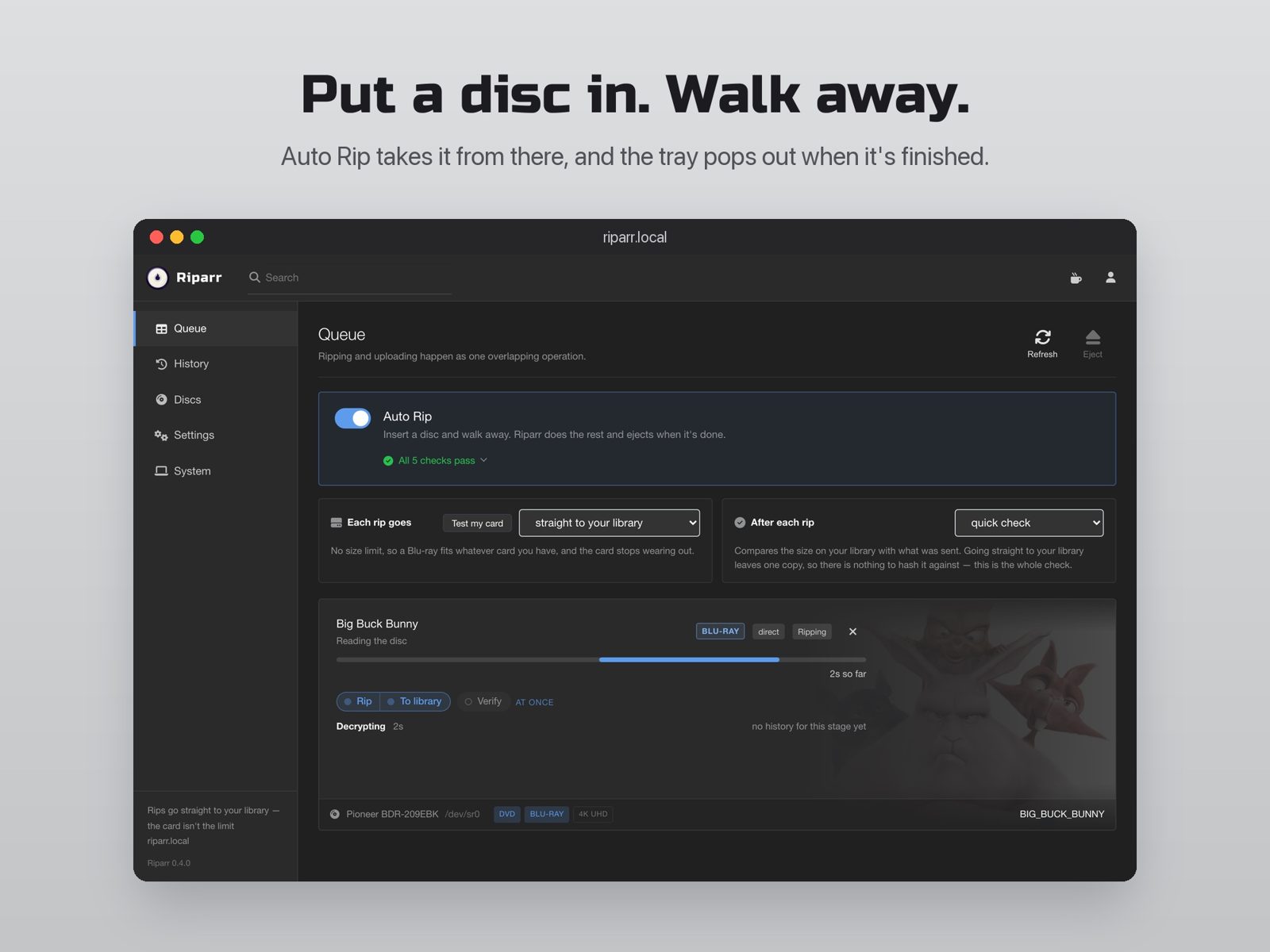Click the BLU-RAY badge on Big Buck Bunny
1270x952 pixels.
[720, 631]
